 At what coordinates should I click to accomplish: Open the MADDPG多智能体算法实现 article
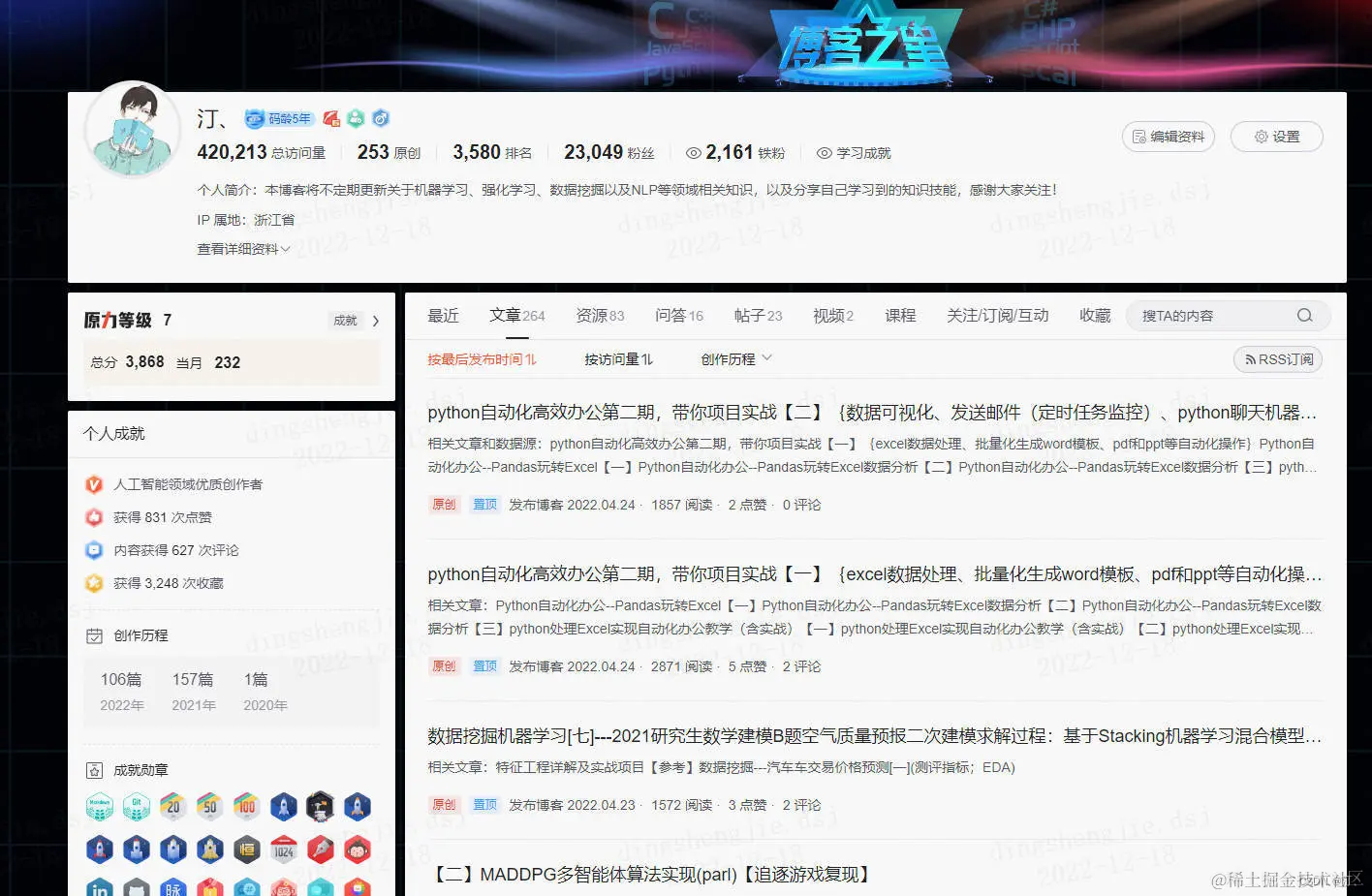coord(650,875)
